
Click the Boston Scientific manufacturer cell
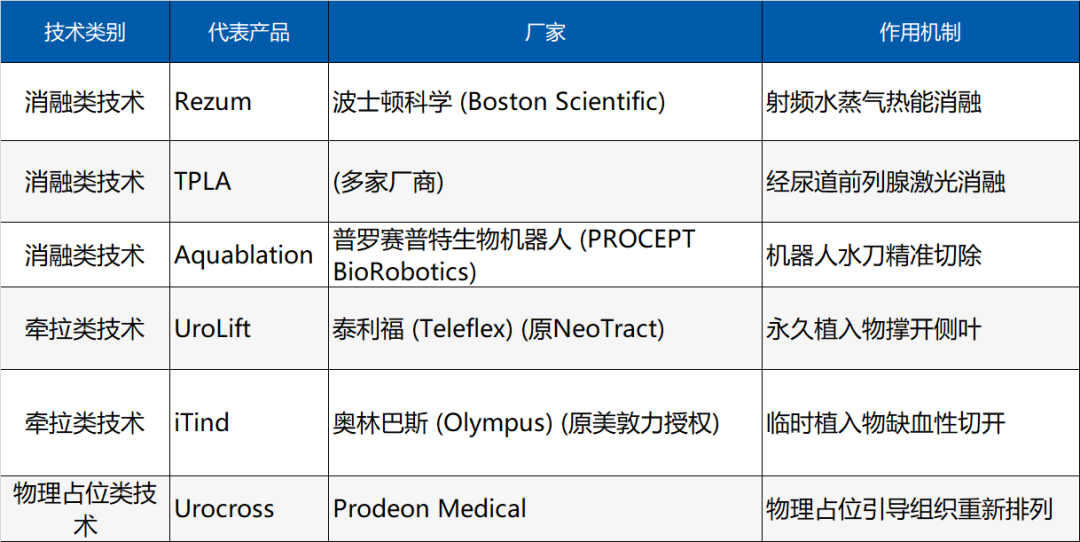[x=545, y=102]
